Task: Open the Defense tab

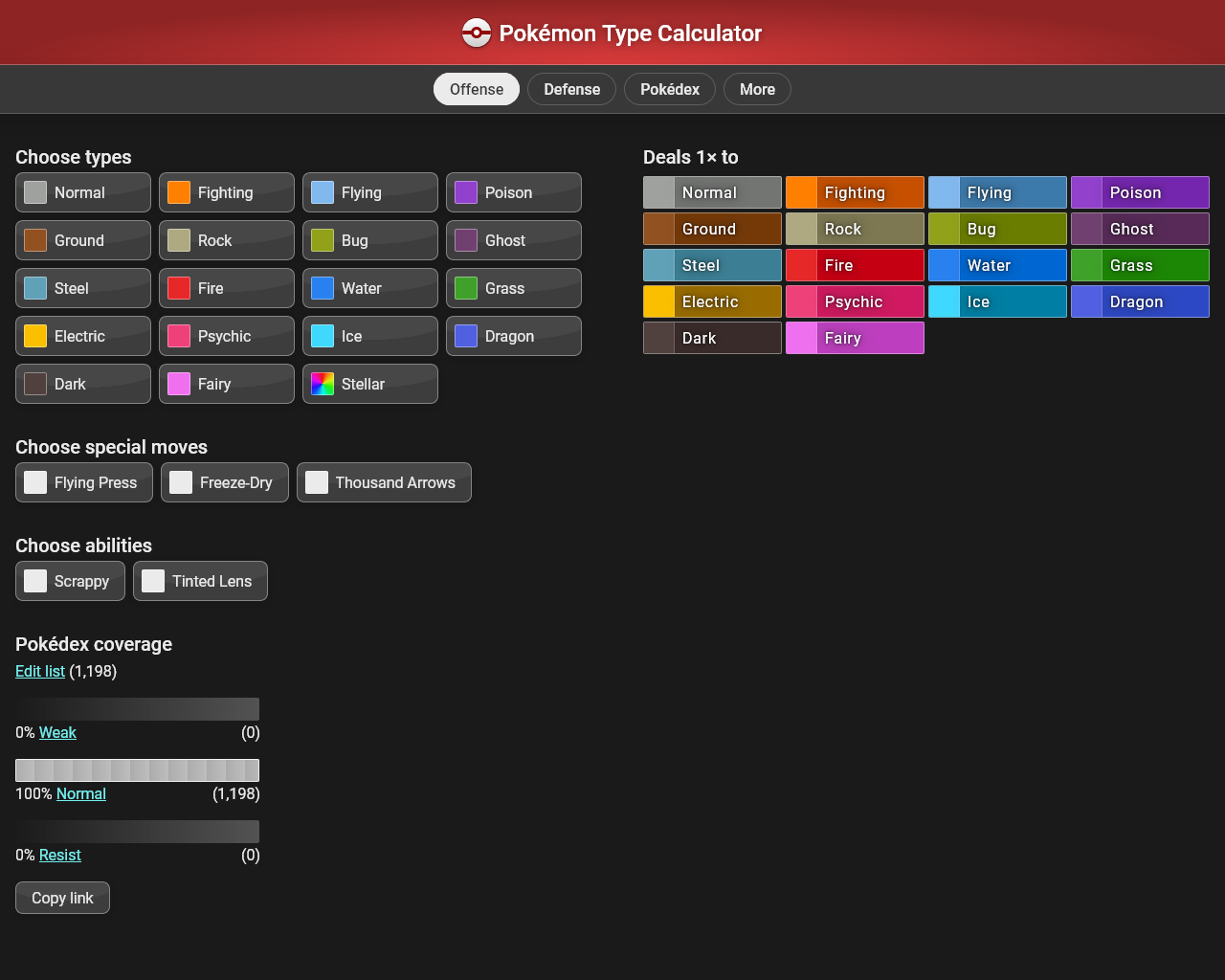Action: coord(572,89)
